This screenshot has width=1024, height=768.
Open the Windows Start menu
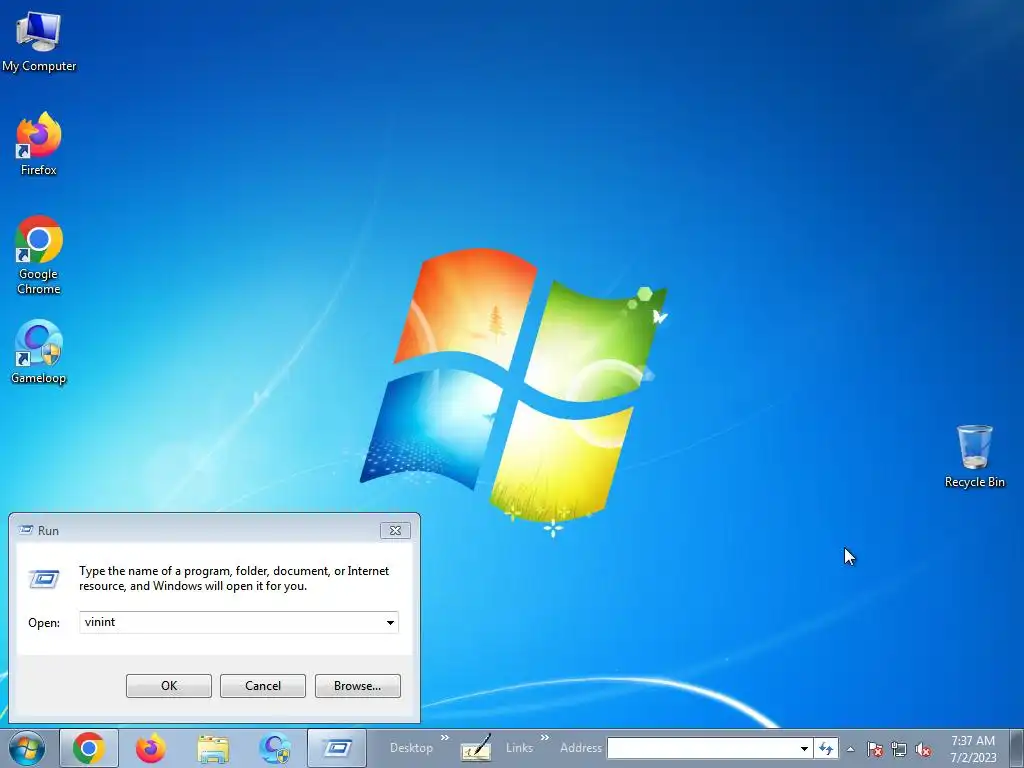[27, 748]
